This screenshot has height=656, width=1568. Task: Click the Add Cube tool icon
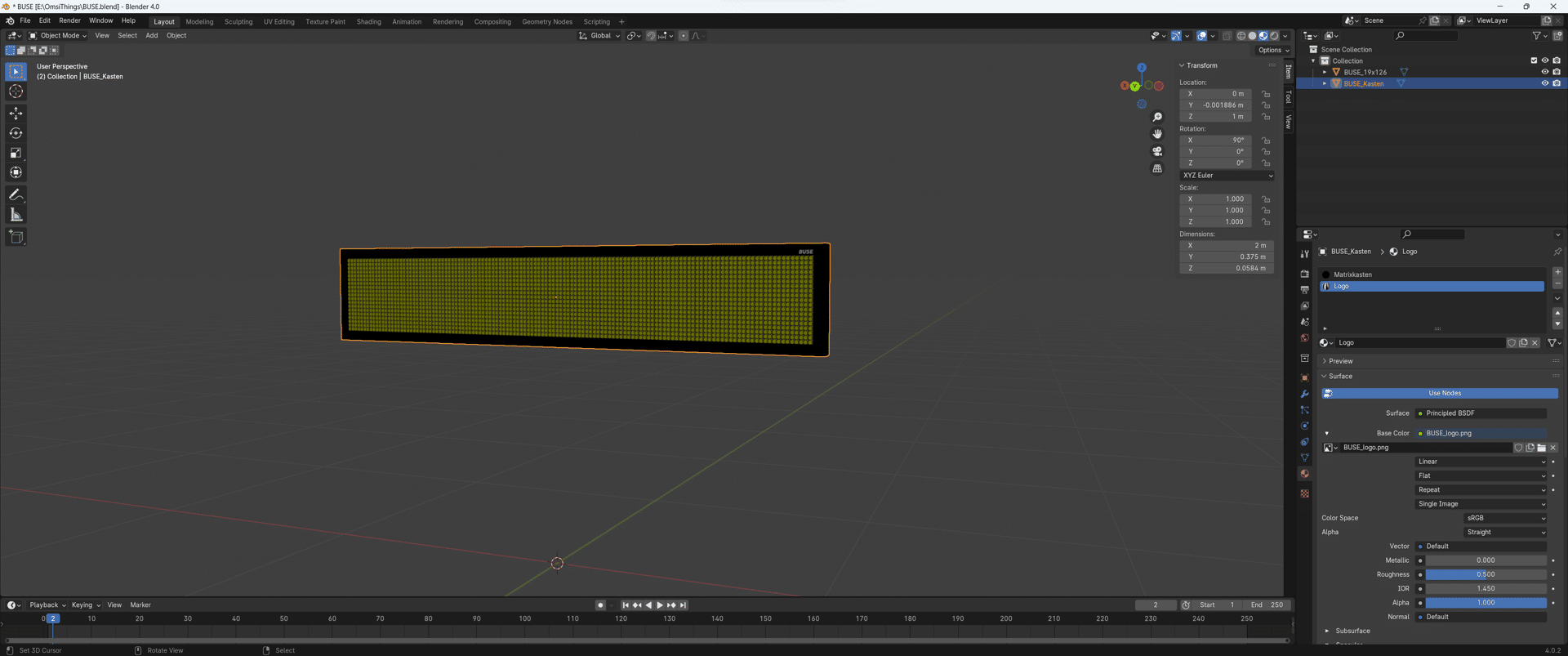[x=16, y=237]
